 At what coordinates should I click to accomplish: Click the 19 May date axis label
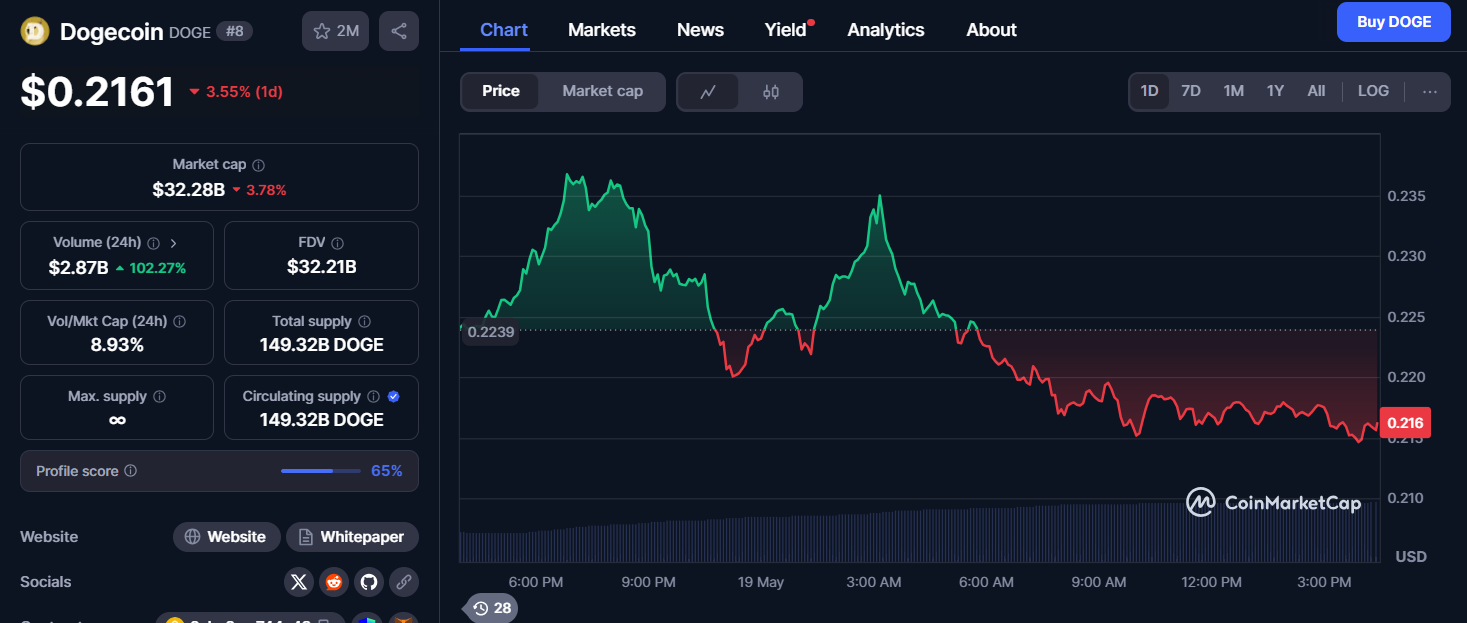click(x=761, y=582)
